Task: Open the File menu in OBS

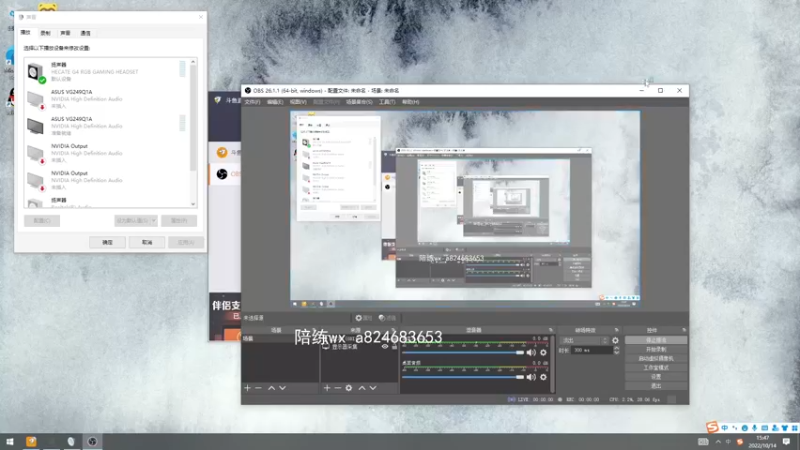Action: click(252, 102)
